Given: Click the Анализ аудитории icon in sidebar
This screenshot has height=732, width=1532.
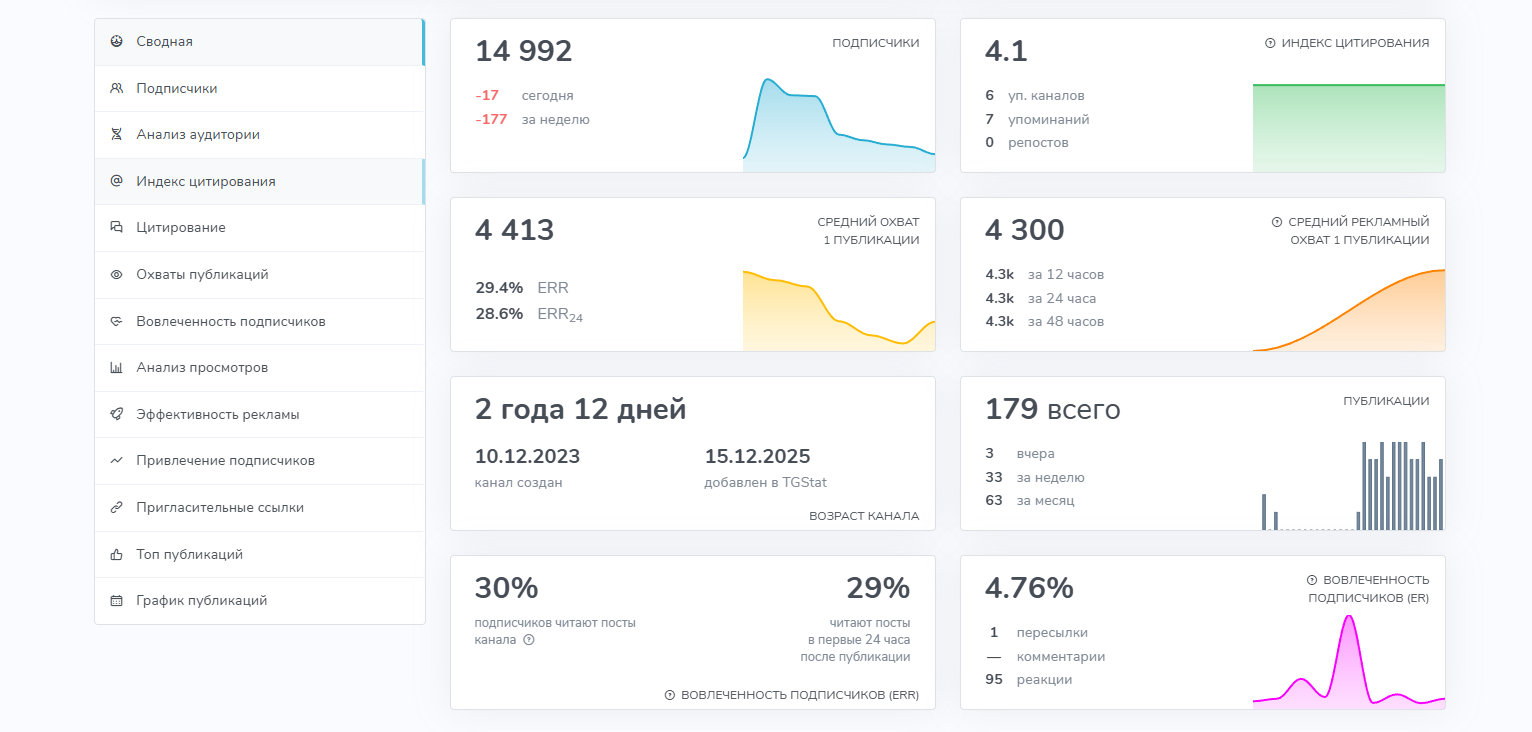Looking at the screenshot, I should coord(116,134).
